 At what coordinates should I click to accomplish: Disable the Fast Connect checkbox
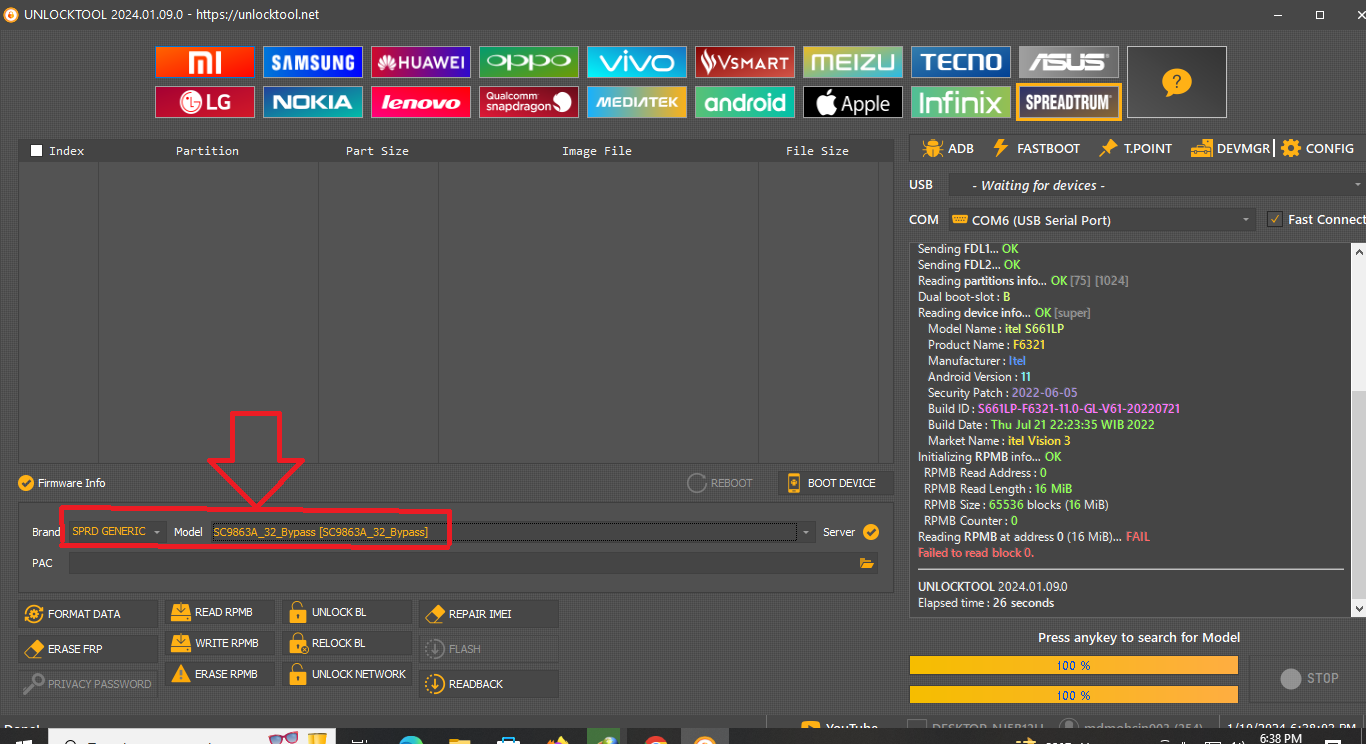coord(1274,220)
